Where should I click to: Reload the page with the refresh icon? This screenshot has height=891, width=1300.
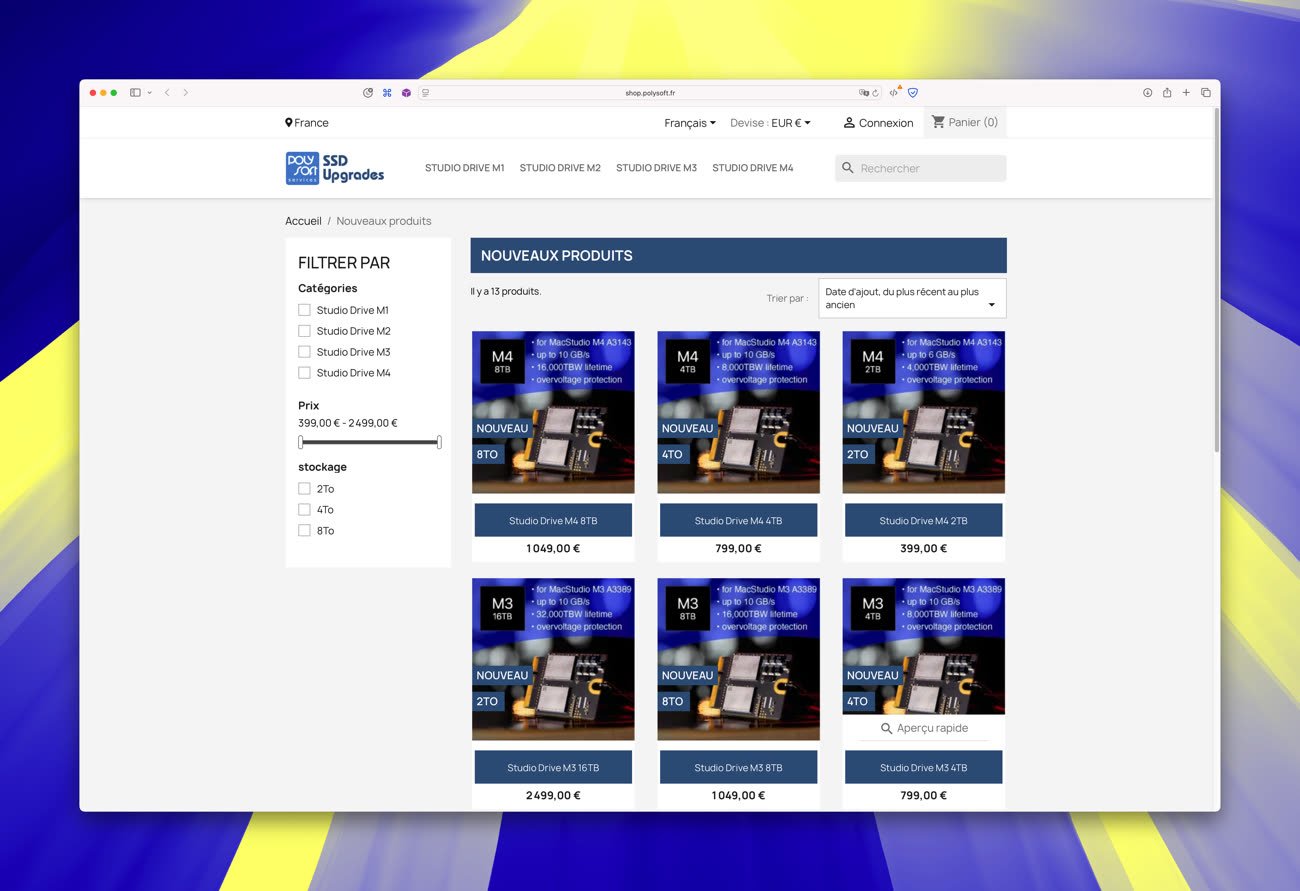[876, 93]
